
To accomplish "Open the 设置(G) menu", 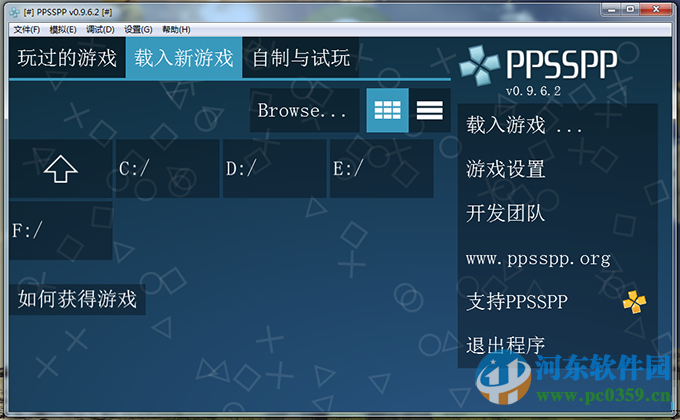I will 138,30.
